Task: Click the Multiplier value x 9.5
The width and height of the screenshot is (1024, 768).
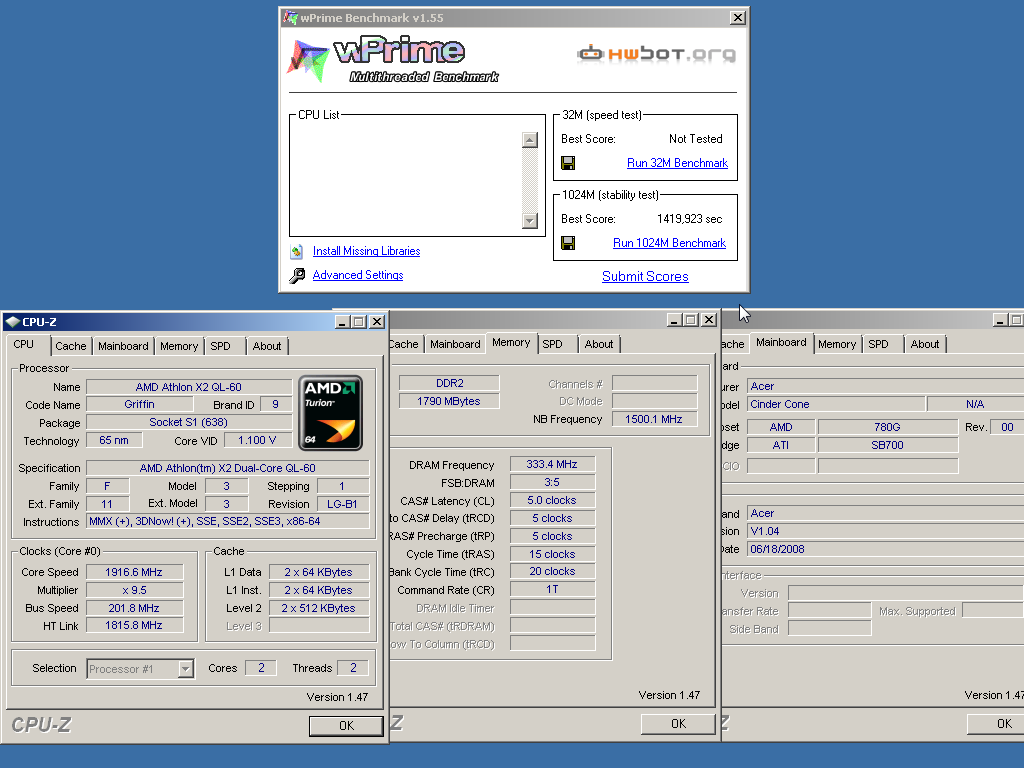Action: pos(134,590)
